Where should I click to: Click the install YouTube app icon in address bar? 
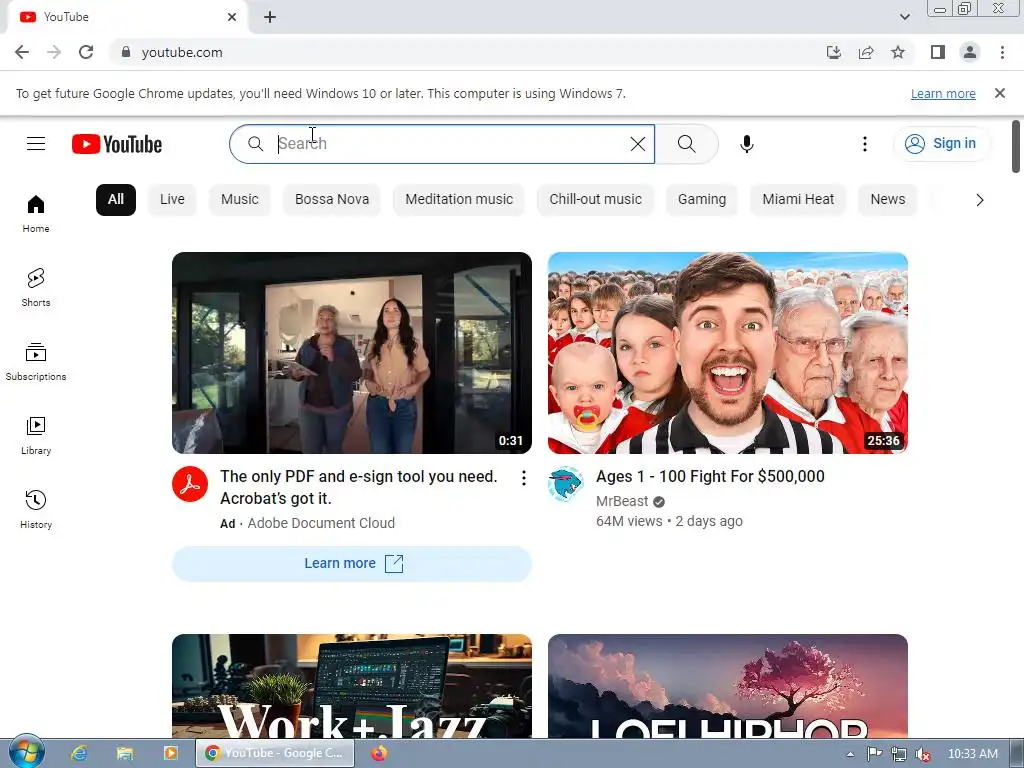833,52
